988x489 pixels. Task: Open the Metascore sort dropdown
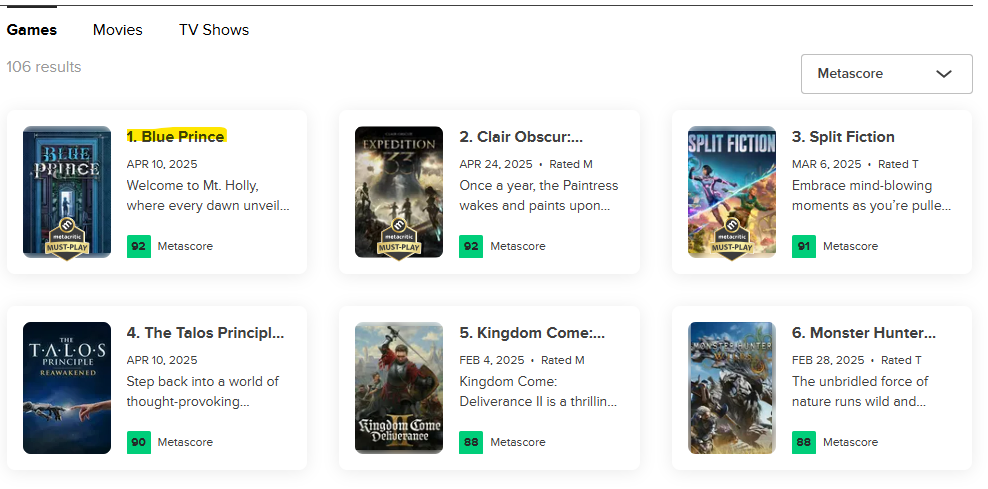point(887,74)
